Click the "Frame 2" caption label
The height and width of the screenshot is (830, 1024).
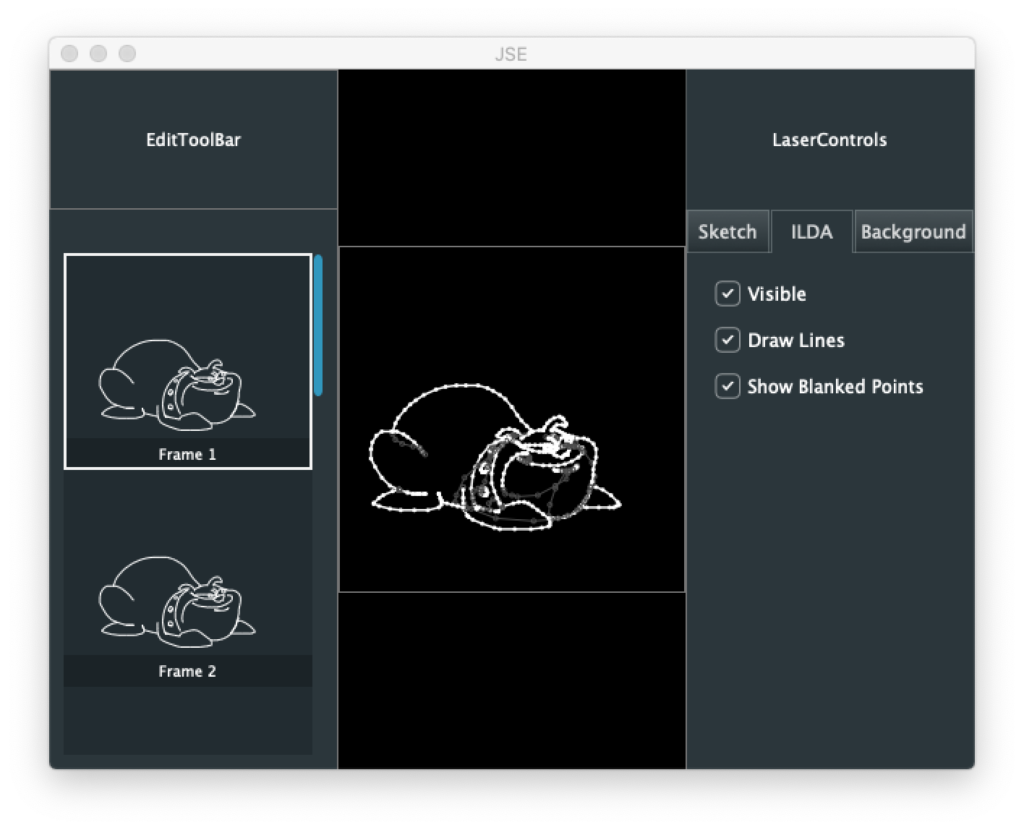pos(187,672)
